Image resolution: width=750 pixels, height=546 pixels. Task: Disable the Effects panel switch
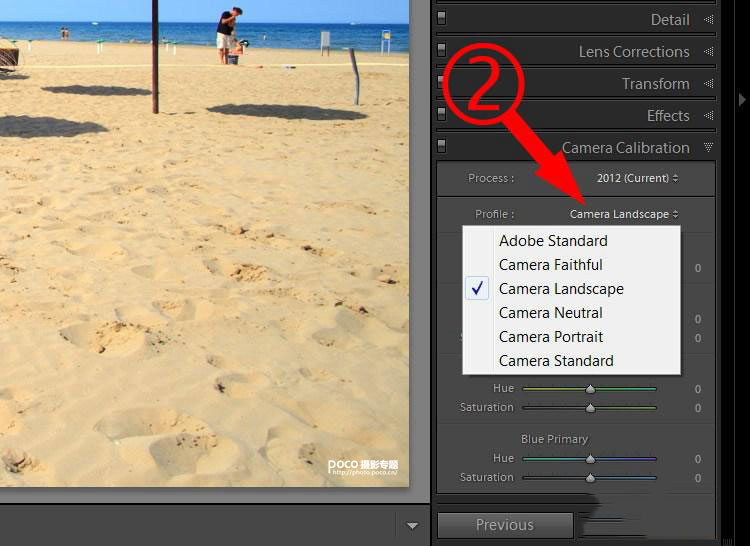pos(442,115)
